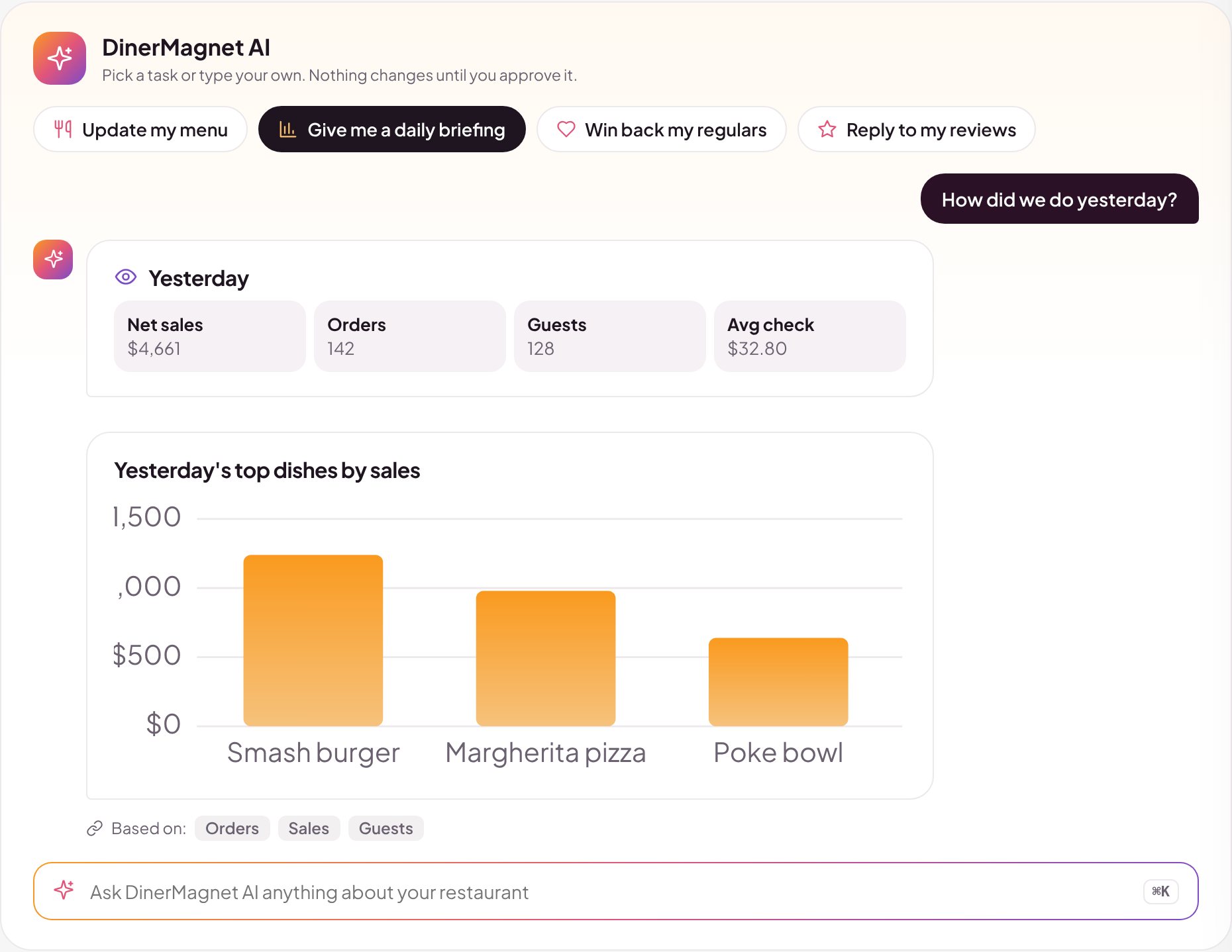Click the $0 axis value

coord(163,724)
